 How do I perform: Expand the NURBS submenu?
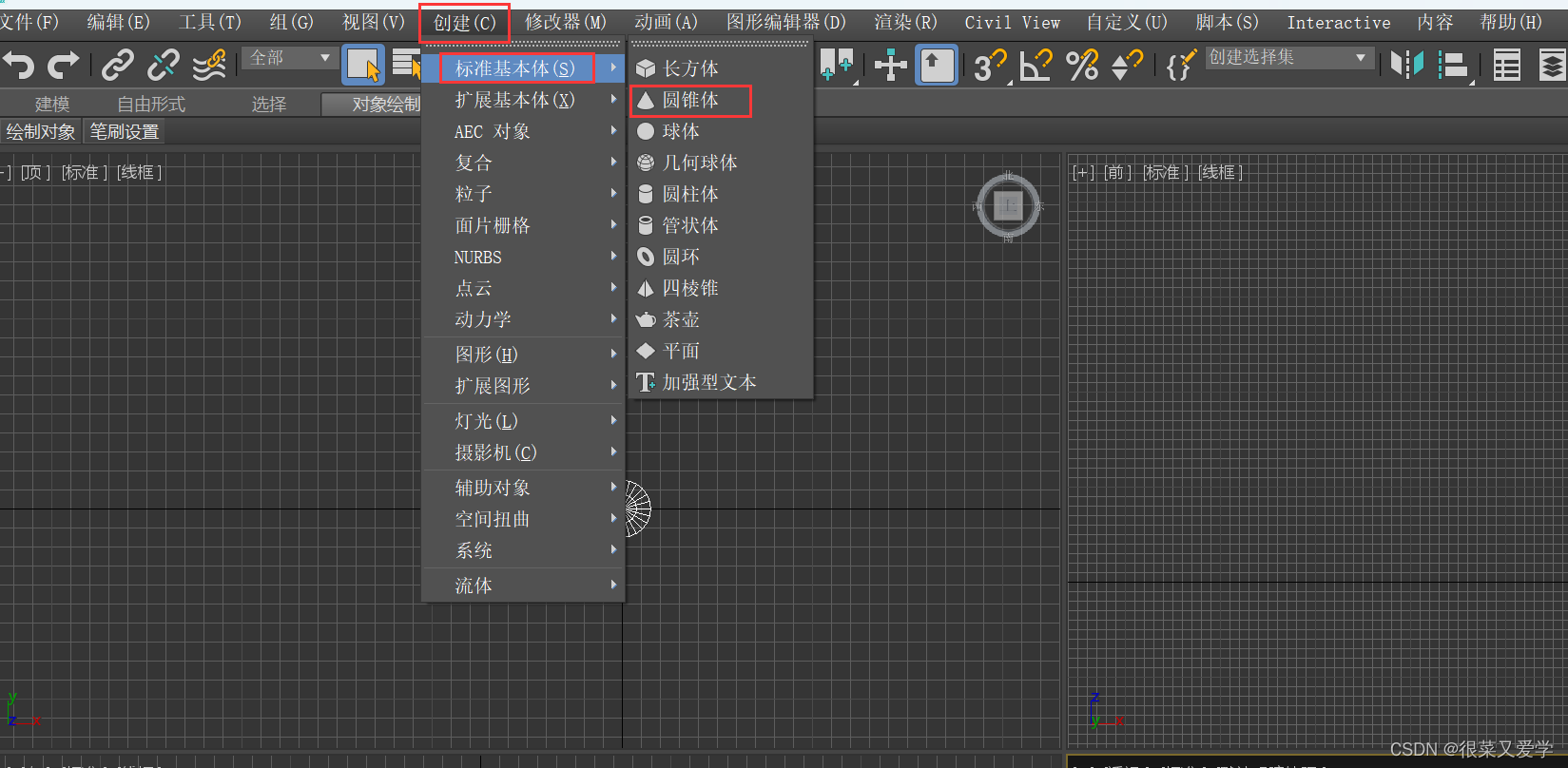pos(523,257)
